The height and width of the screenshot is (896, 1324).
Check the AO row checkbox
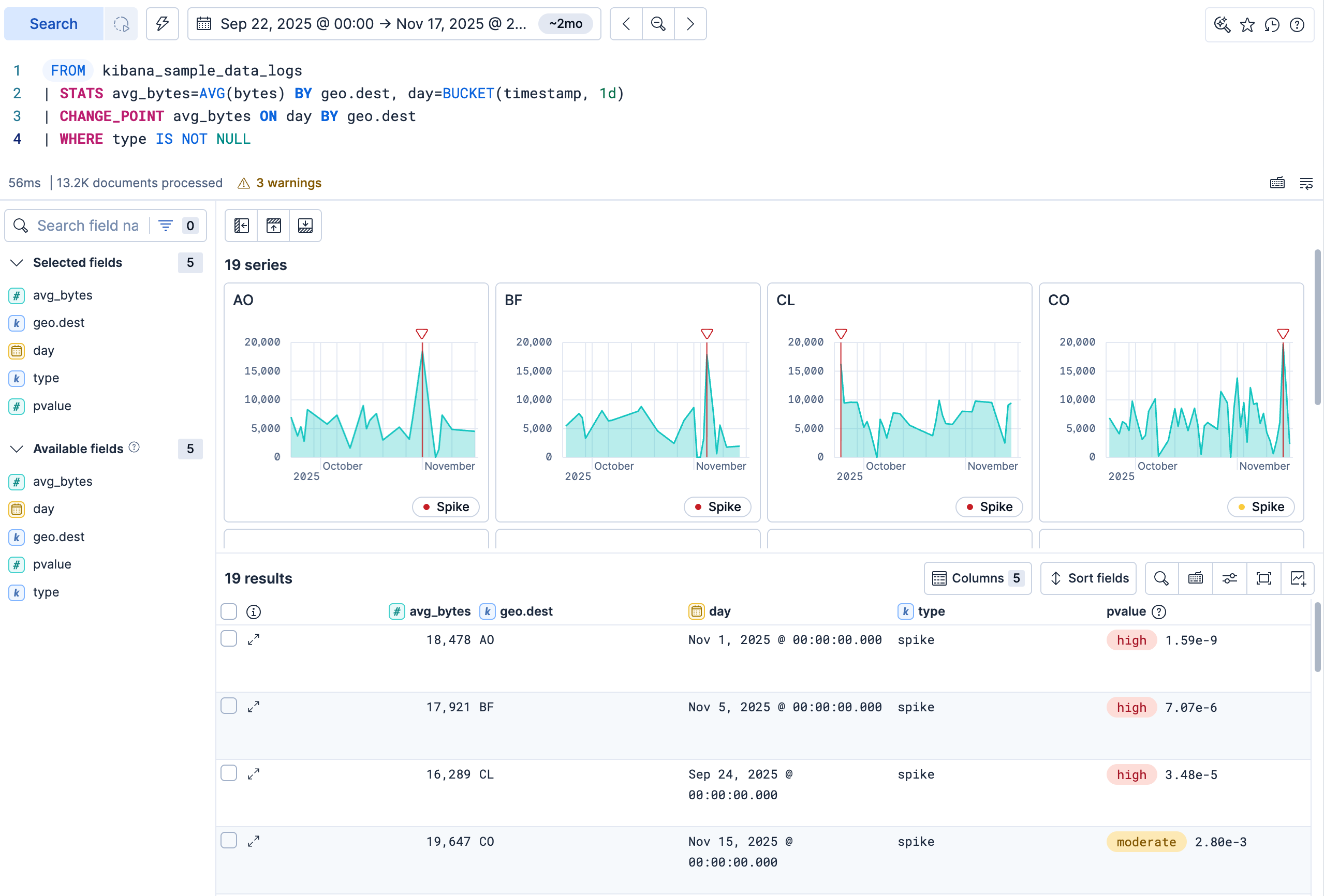[x=228, y=639]
